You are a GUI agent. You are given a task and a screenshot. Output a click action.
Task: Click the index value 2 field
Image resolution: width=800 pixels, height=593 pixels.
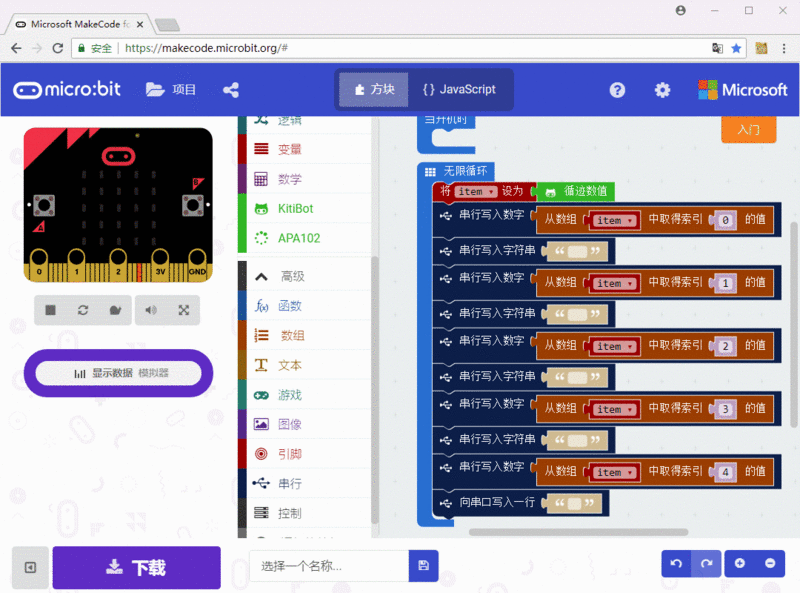point(725,347)
